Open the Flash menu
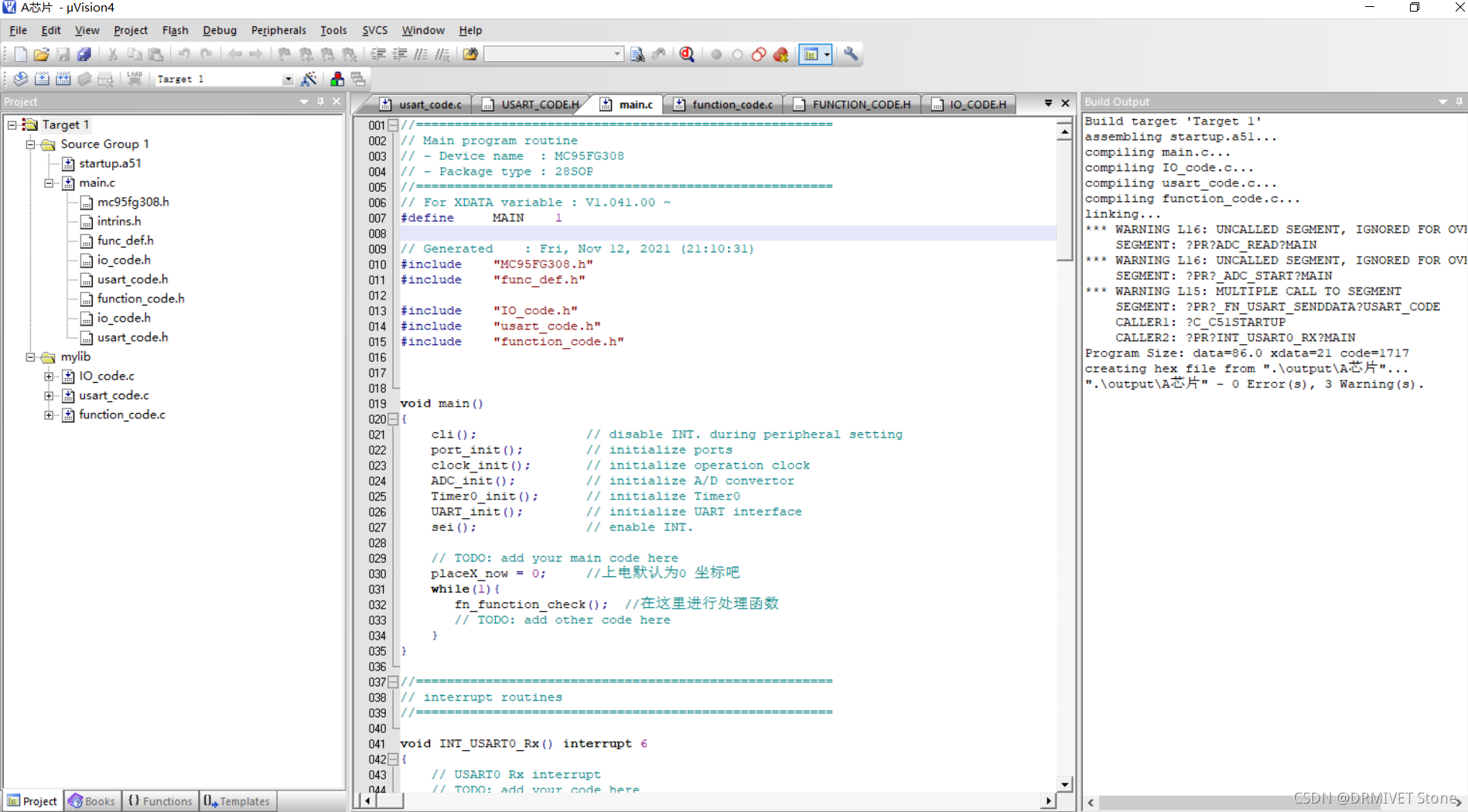Screen dimensions: 1468x812 (175, 30)
